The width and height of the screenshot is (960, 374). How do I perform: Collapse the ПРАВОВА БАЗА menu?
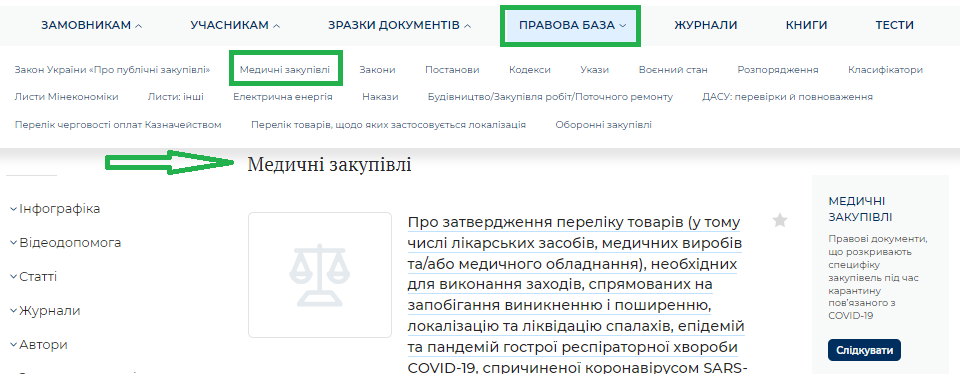point(572,25)
